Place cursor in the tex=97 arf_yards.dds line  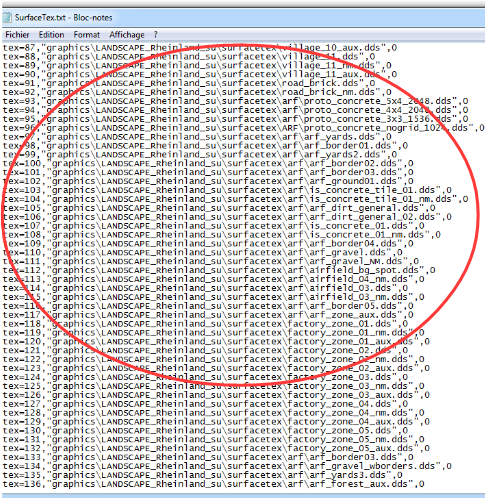(197, 137)
